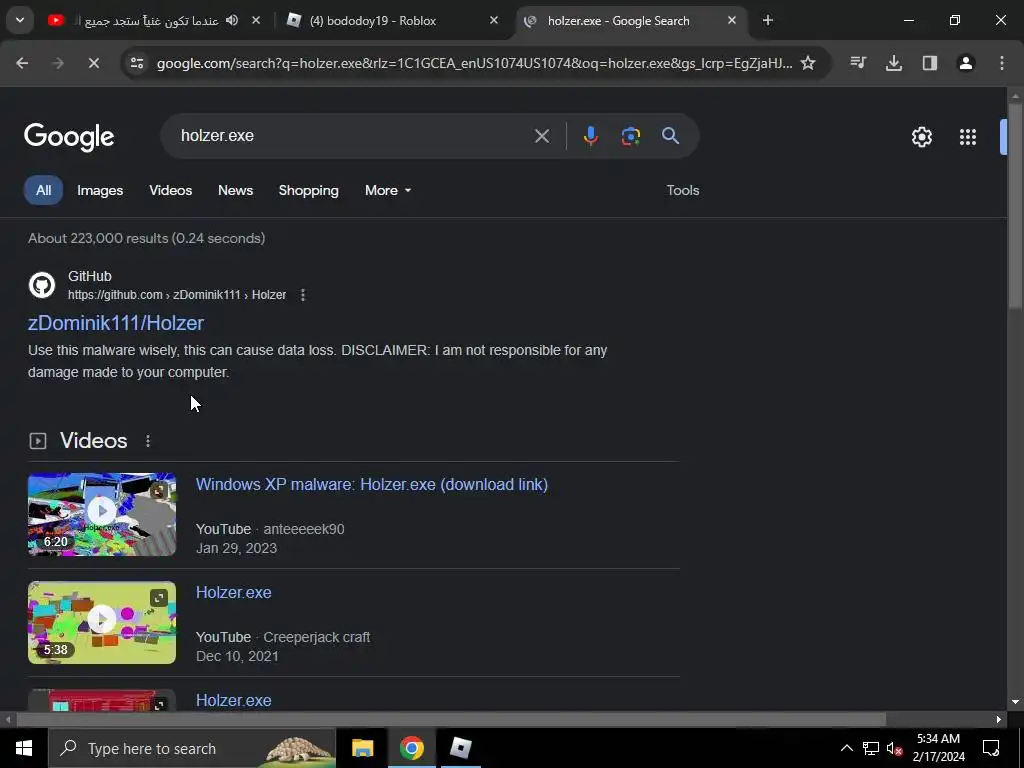View site information icon in address bar

tap(137, 63)
